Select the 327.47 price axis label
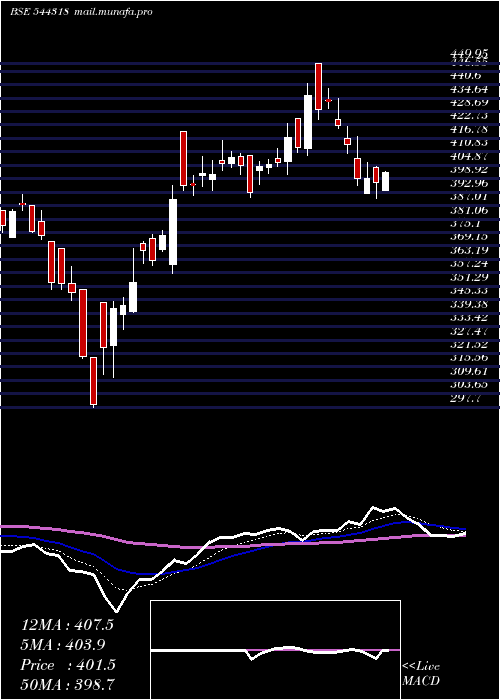The width and height of the screenshot is (500, 700). (x=469, y=331)
